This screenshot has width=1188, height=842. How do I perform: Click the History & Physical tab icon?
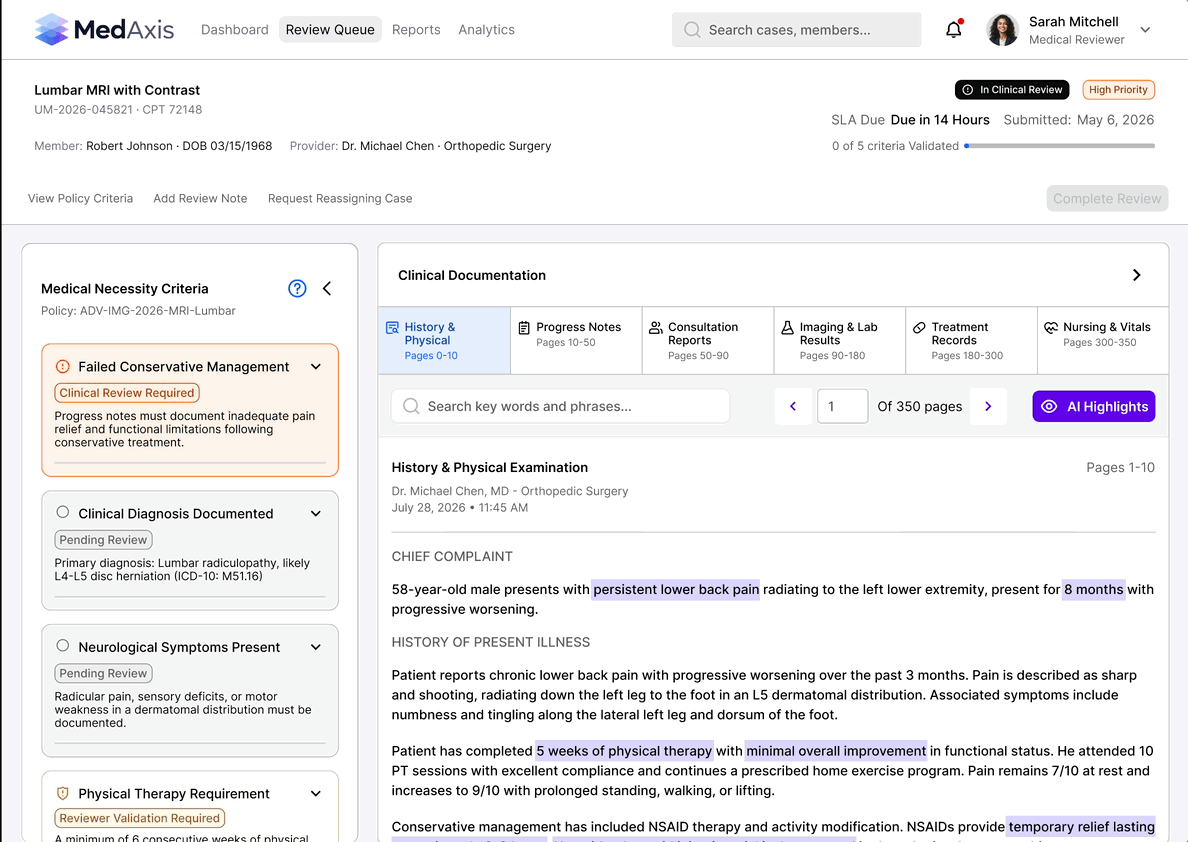pos(392,327)
